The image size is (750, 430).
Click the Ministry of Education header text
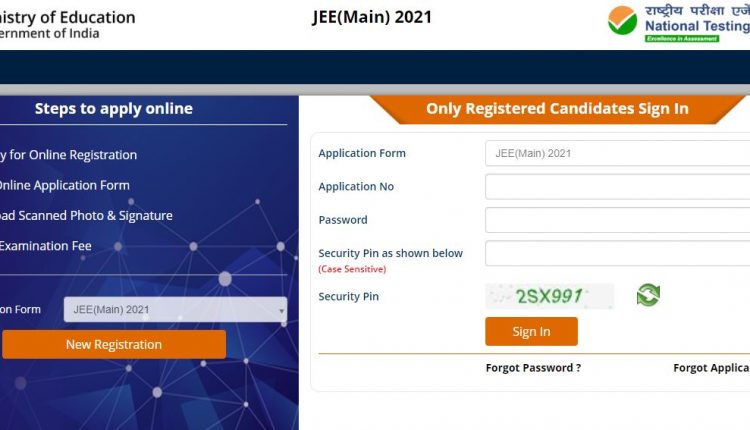67,18
